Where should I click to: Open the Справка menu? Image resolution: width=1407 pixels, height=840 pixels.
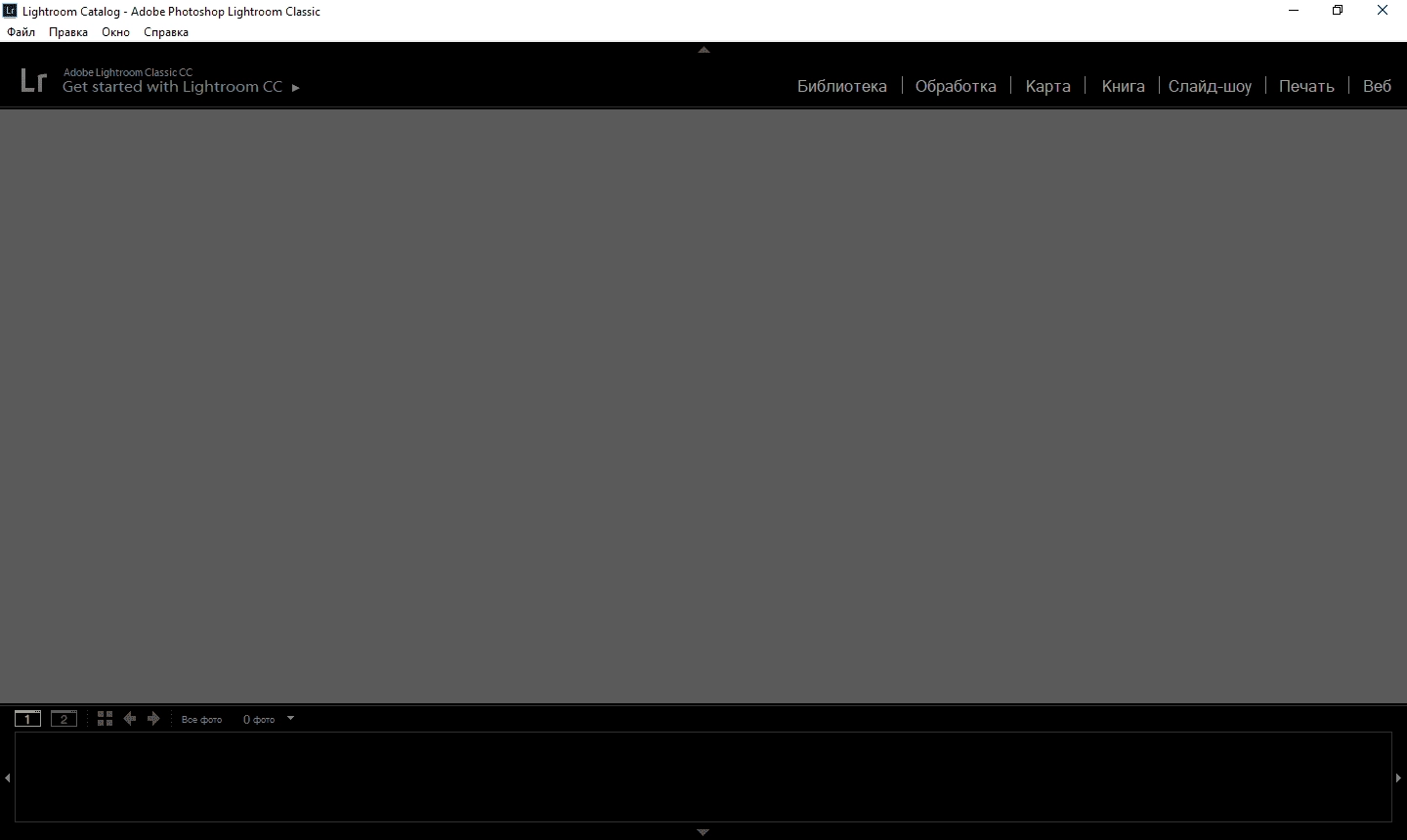[x=166, y=32]
